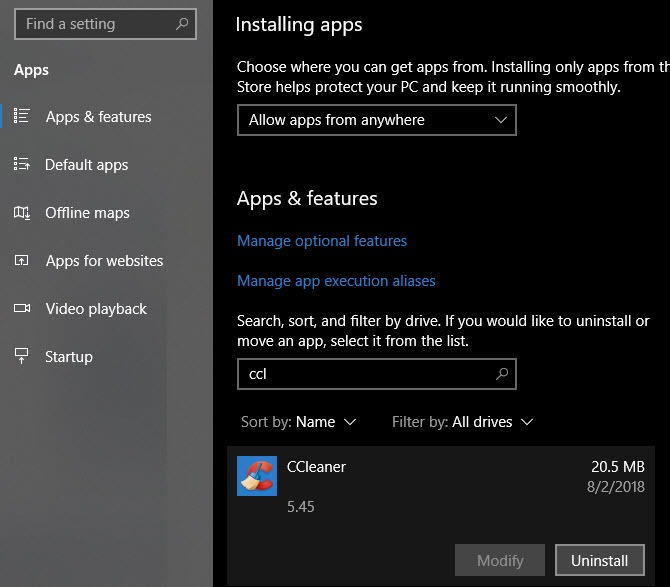The image size is (670, 587).
Task: Focus the Find a setting search box
Action: (x=95, y=24)
